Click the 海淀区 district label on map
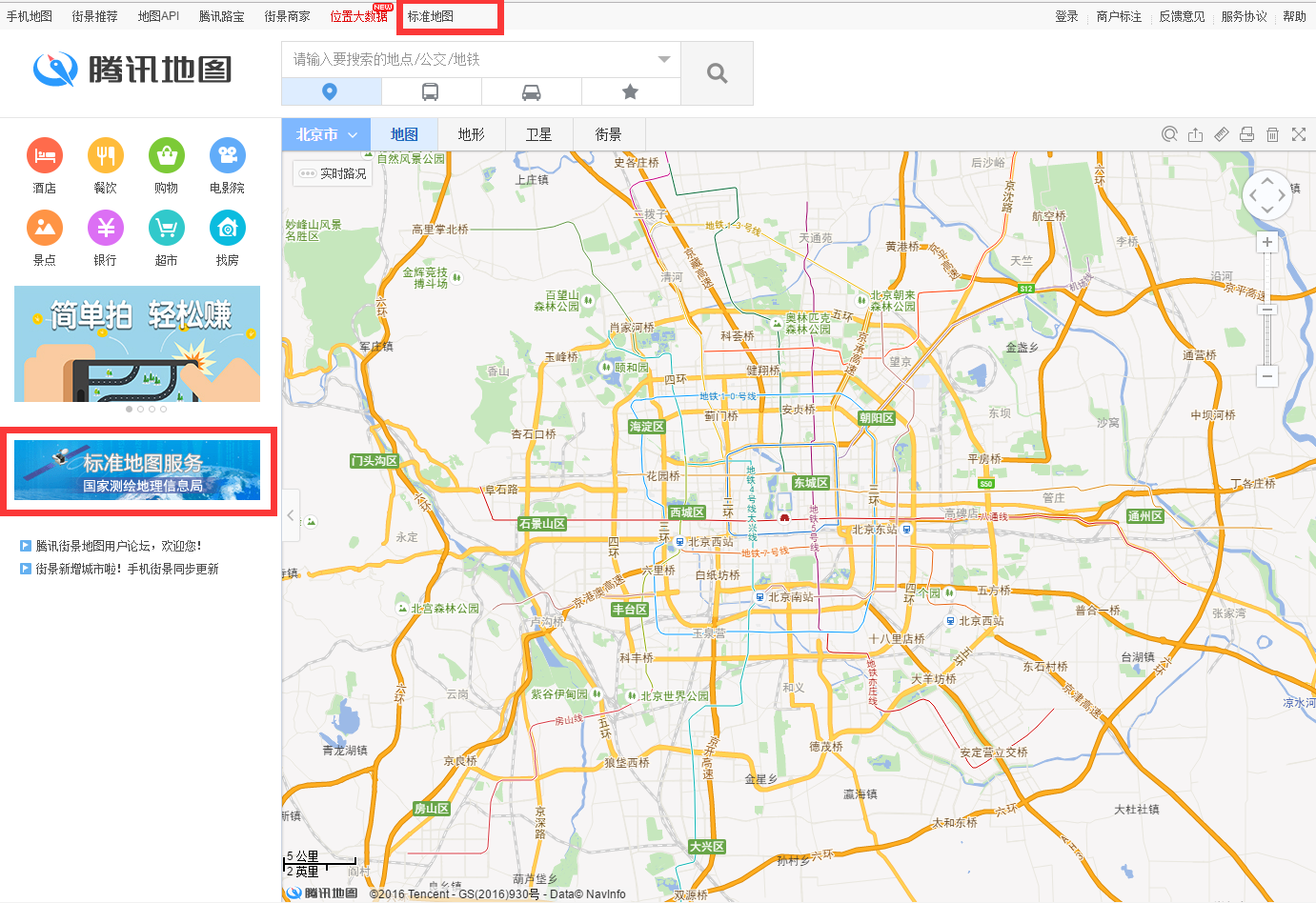This screenshot has height=903, width=1316. click(x=647, y=427)
